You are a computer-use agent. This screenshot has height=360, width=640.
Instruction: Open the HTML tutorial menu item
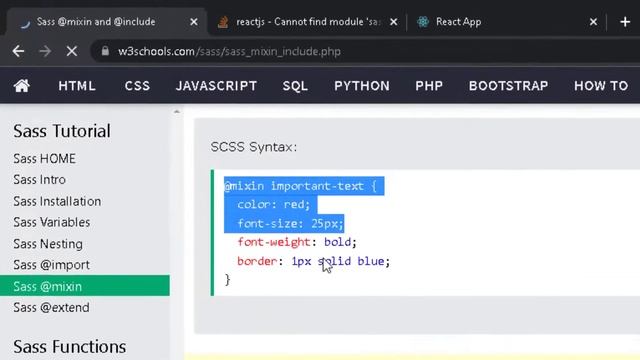tap(77, 86)
